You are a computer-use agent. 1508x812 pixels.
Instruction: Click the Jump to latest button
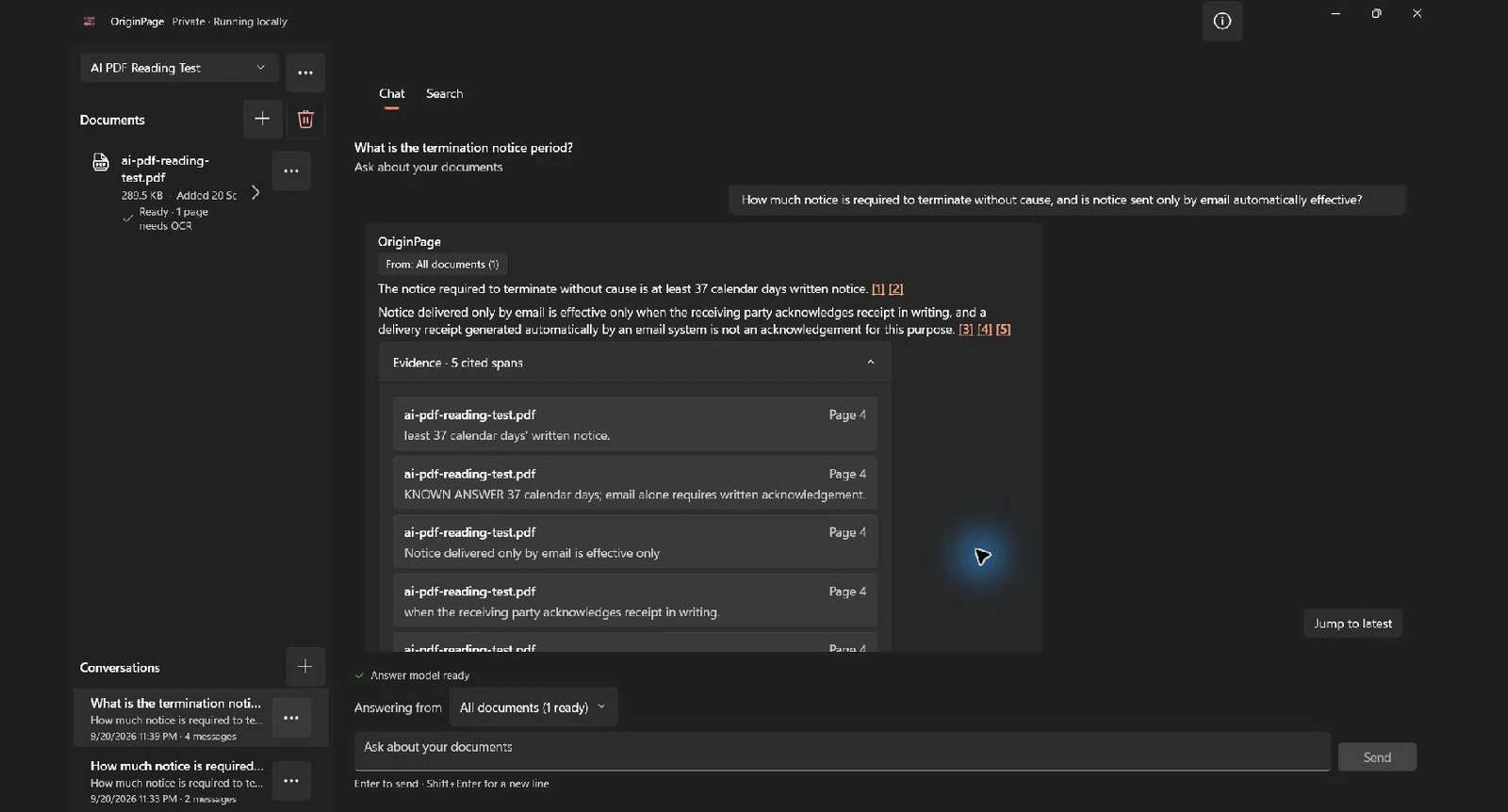tap(1352, 624)
